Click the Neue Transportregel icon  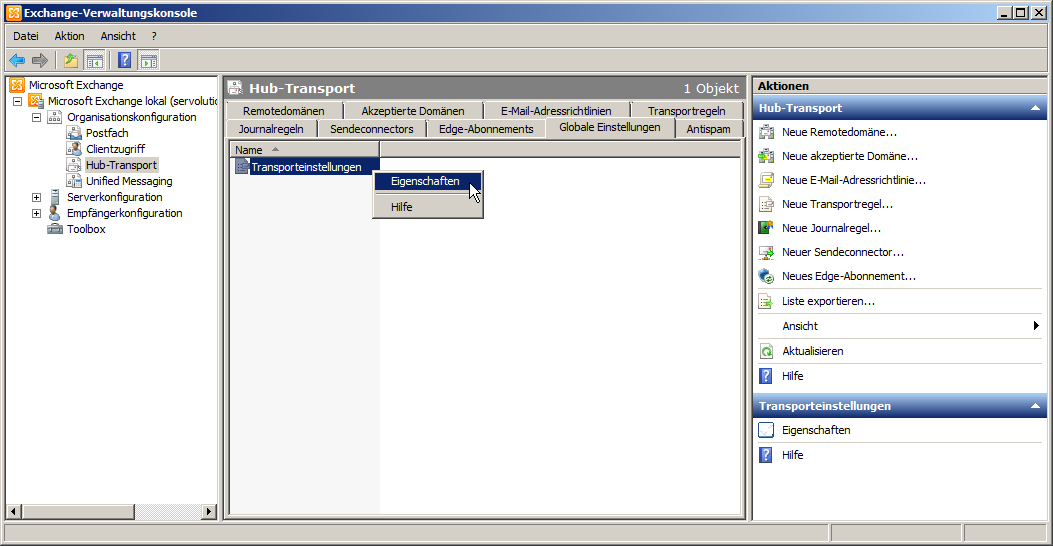point(766,204)
